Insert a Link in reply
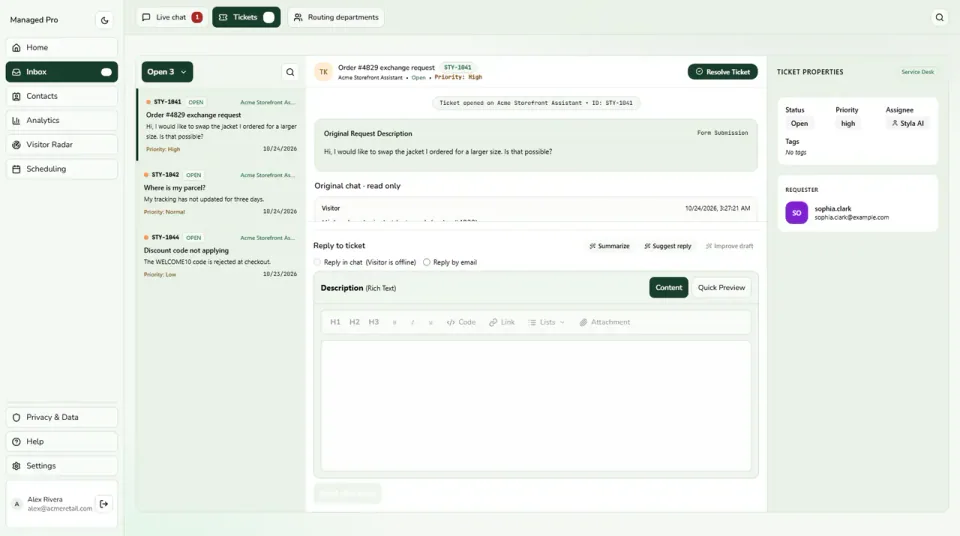This screenshot has width=960, height=536. point(502,322)
